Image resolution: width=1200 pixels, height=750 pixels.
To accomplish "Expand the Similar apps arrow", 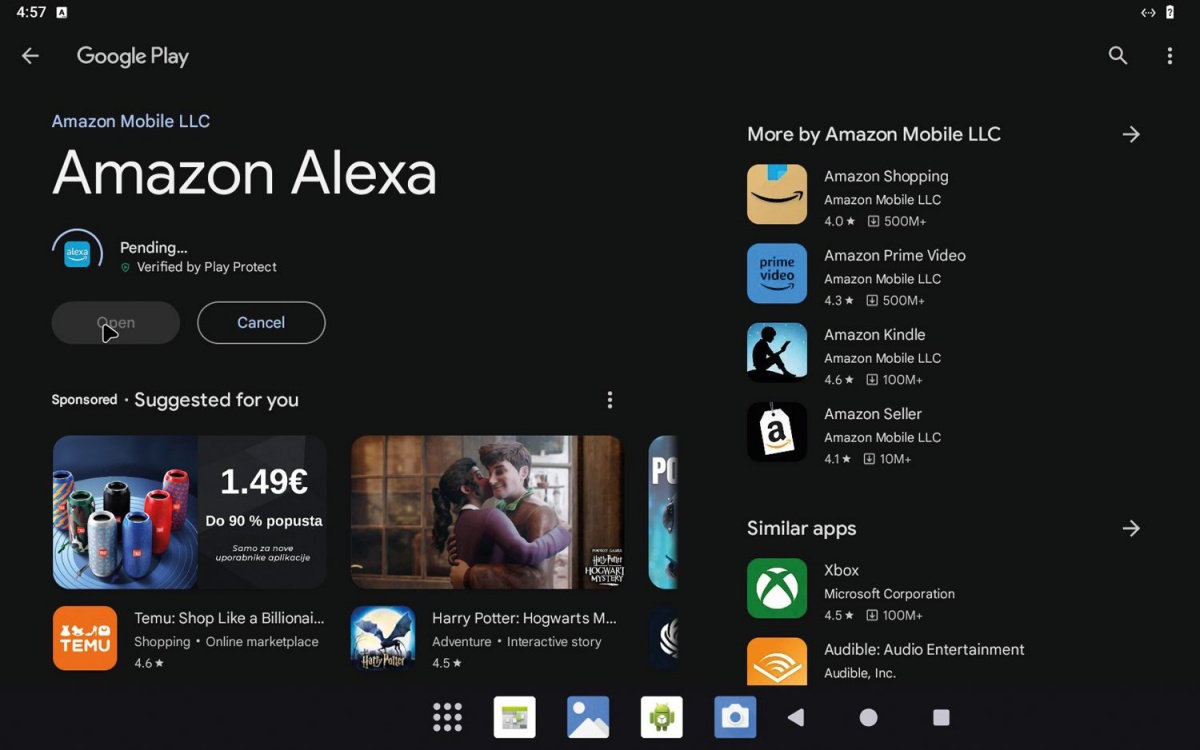I will (x=1131, y=528).
